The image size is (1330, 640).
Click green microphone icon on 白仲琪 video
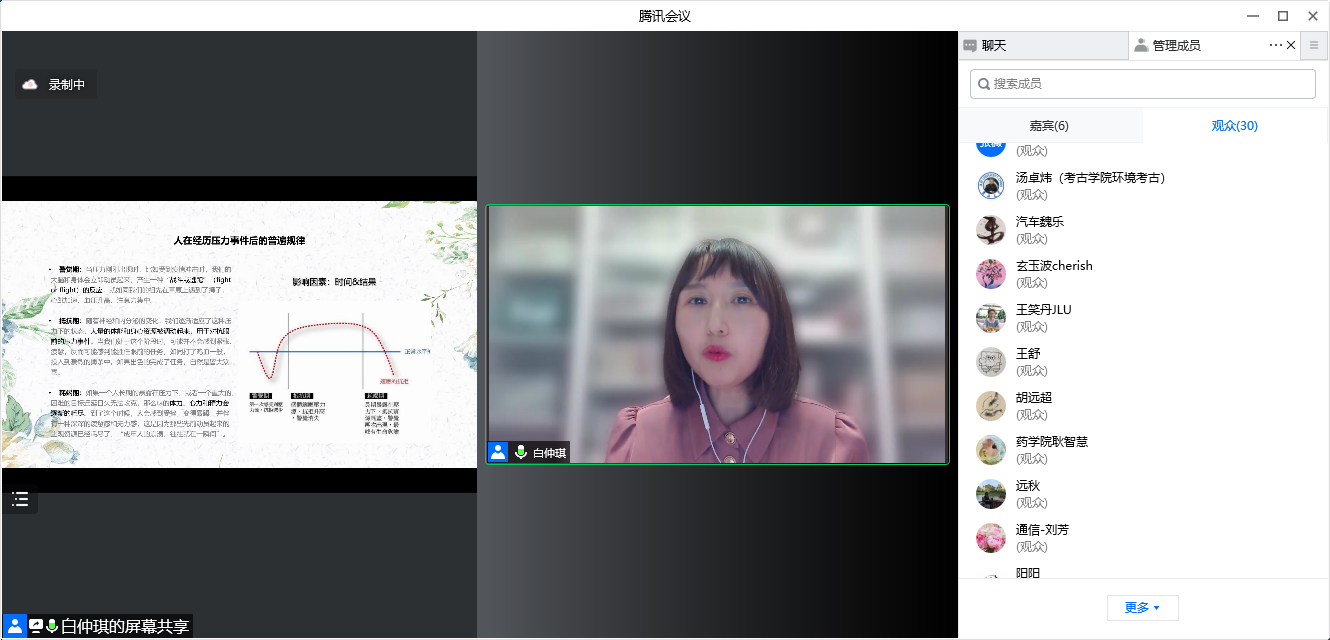[520, 452]
